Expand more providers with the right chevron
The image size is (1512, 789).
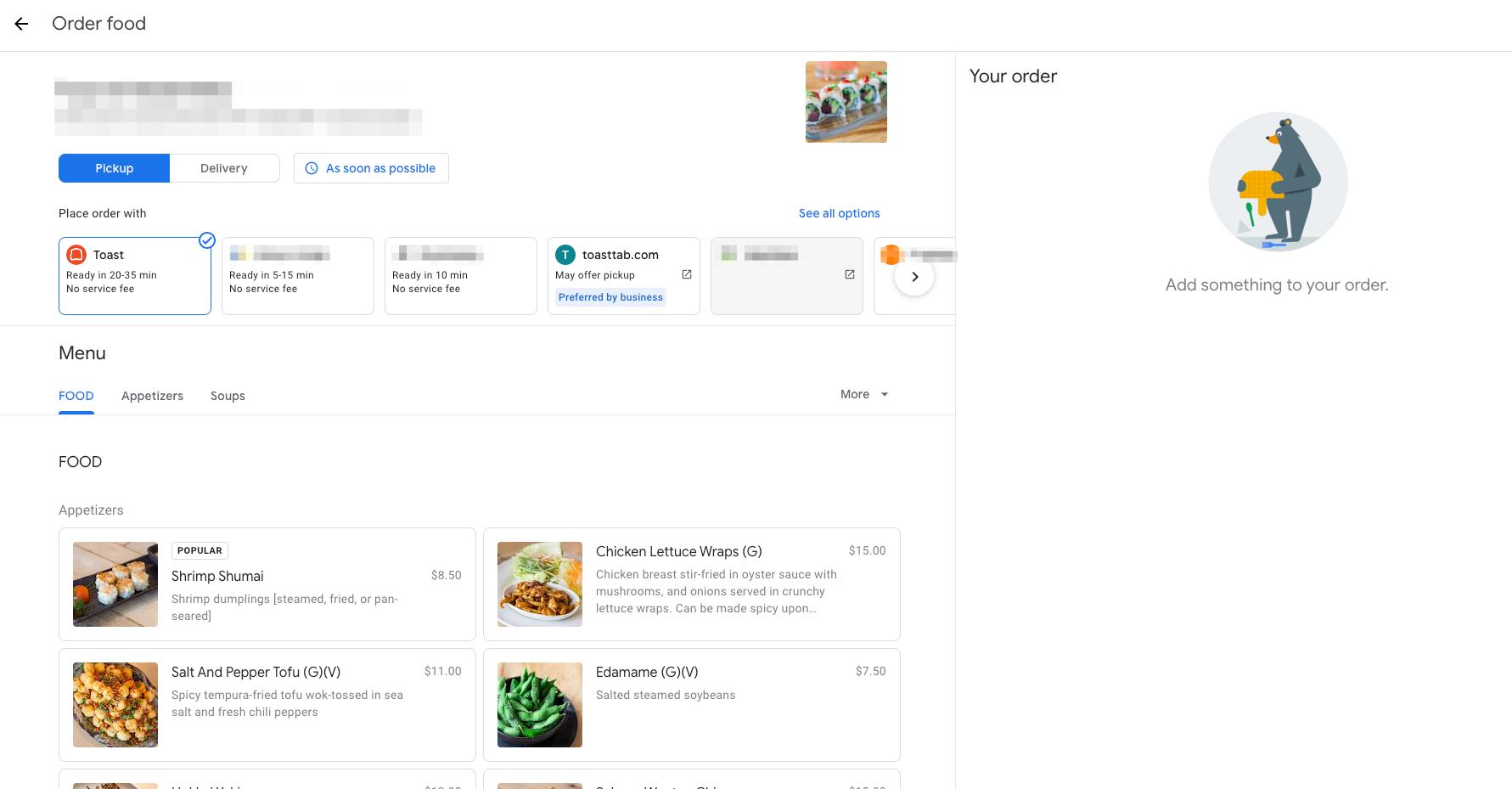[914, 276]
